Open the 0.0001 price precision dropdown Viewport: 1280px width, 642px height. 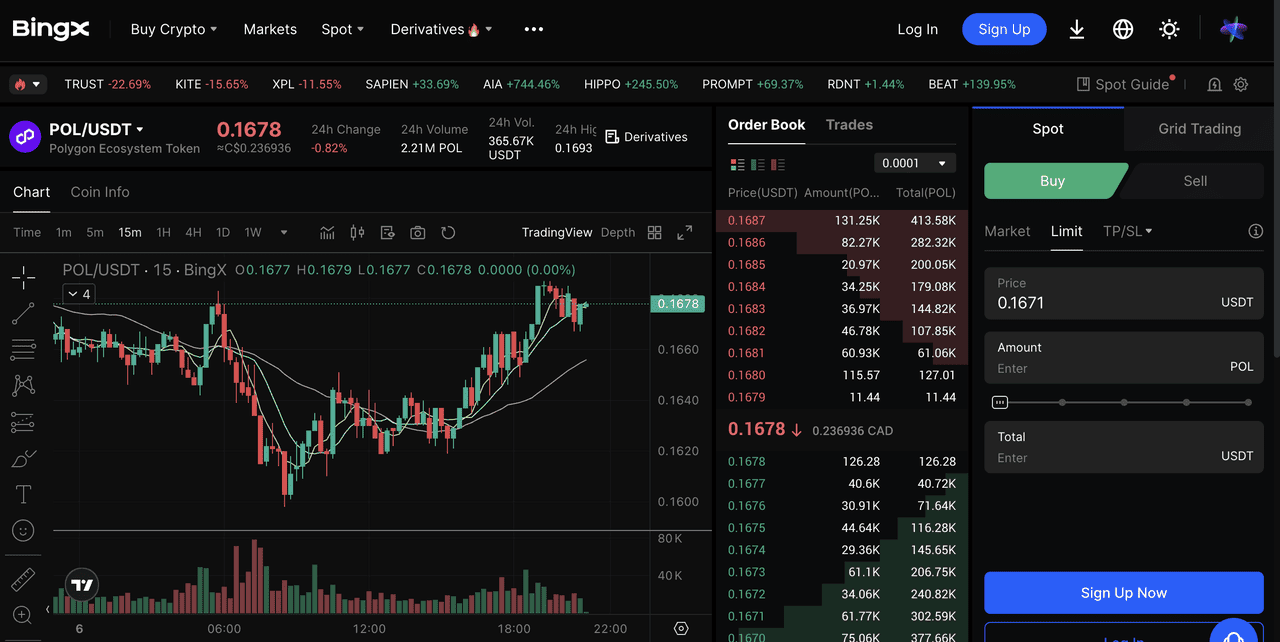(x=914, y=163)
